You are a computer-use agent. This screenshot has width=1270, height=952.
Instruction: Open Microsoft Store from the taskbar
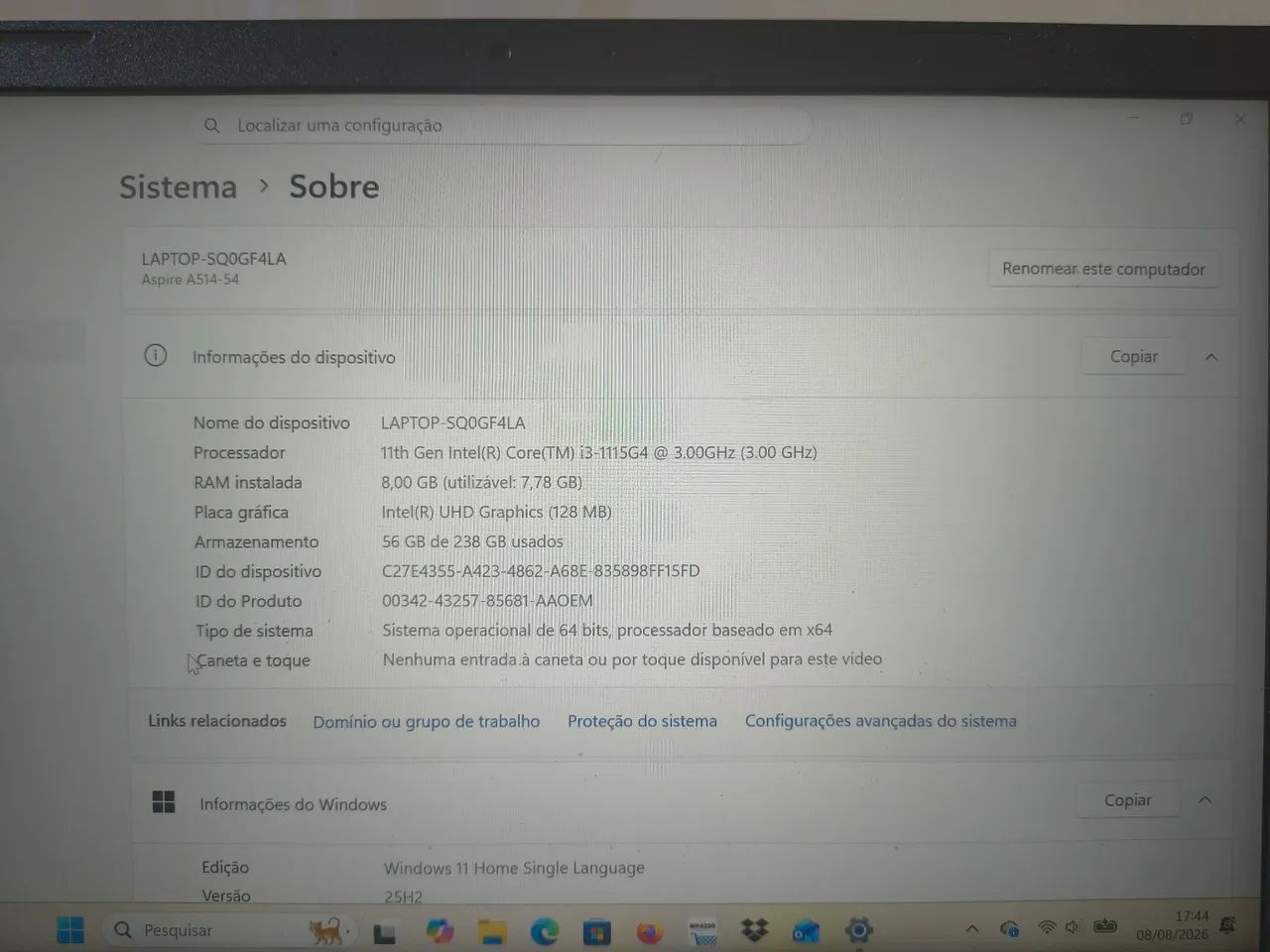[x=596, y=932]
